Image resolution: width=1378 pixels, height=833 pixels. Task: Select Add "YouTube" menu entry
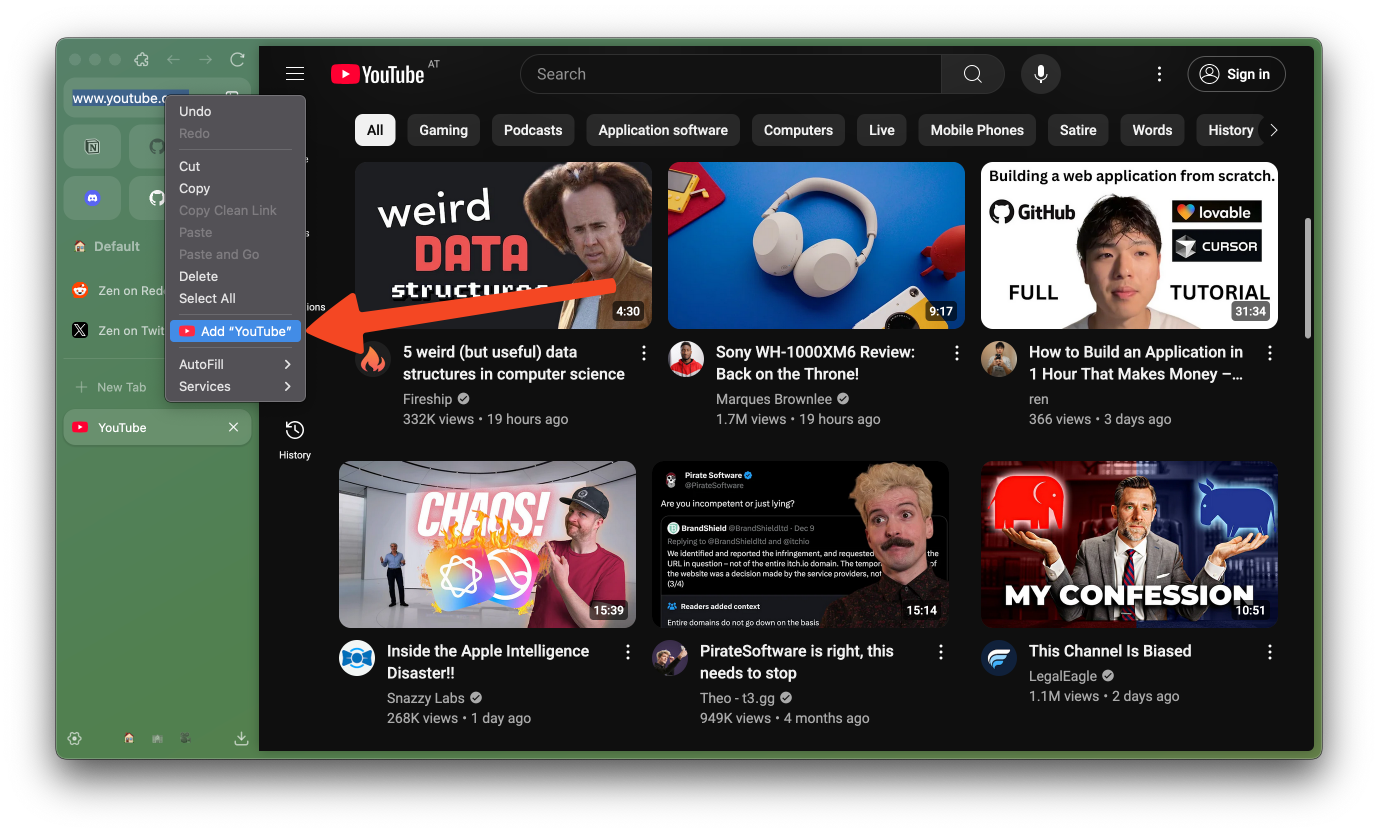[235, 331]
